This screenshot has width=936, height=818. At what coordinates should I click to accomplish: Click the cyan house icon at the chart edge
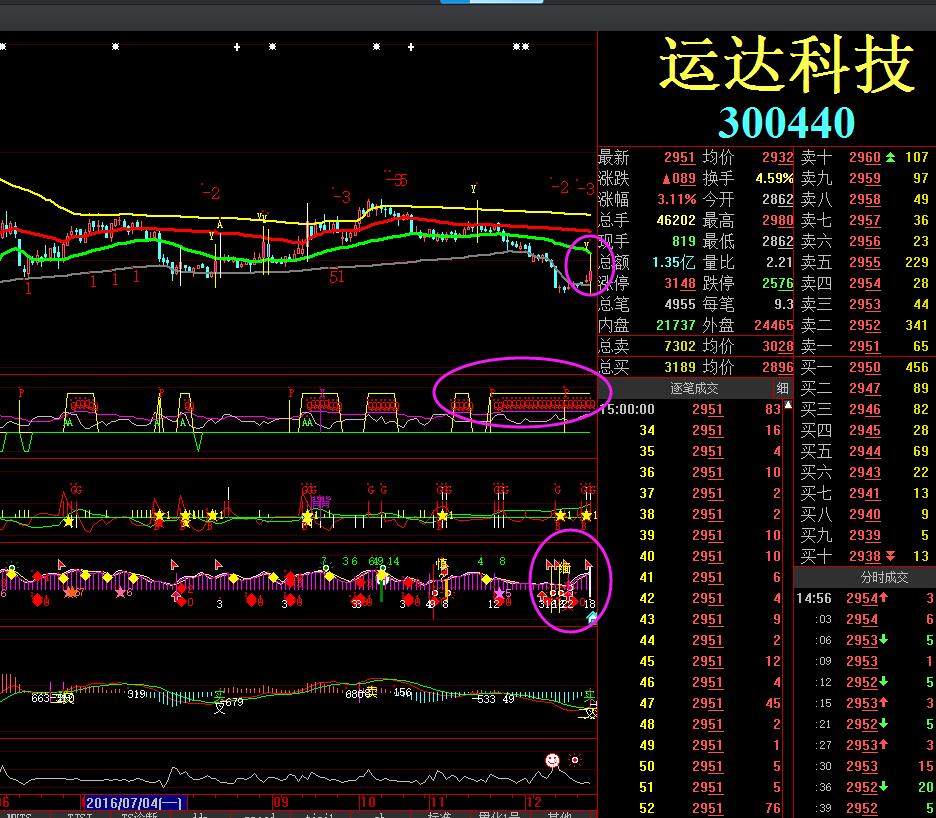coord(592,618)
